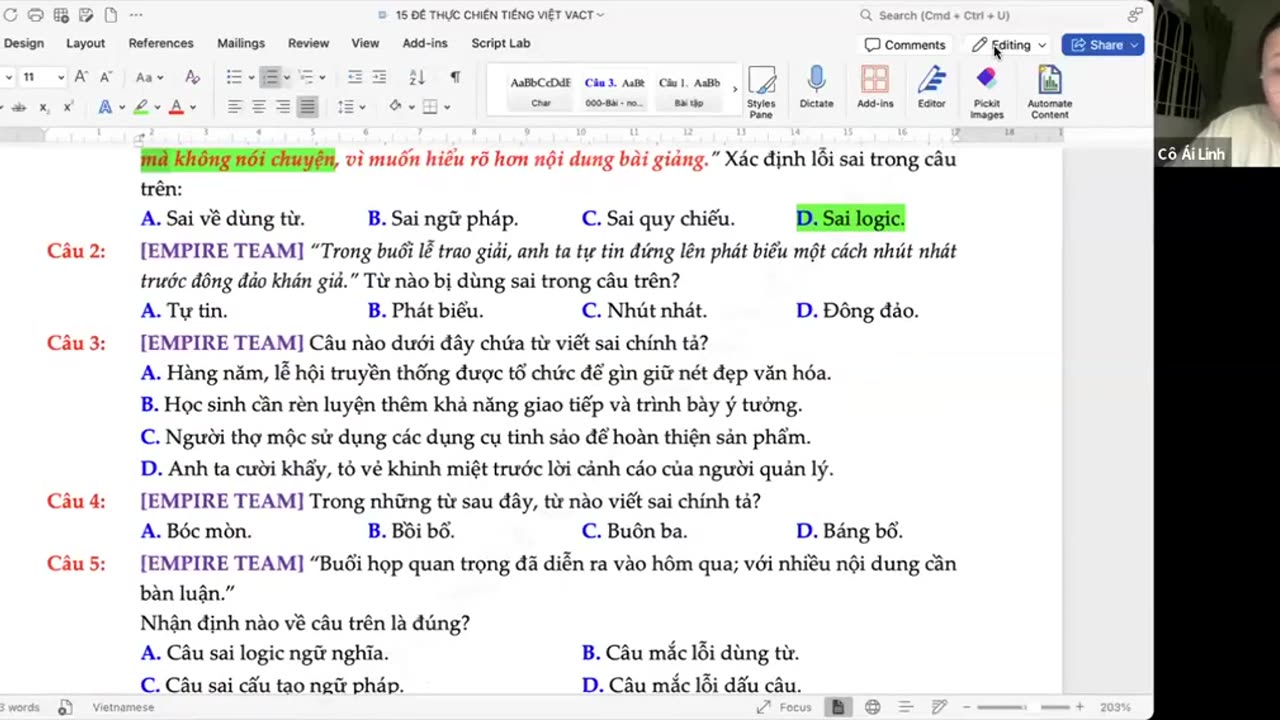The width and height of the screenshot is (1280, 720).
Task: Open the Add-ins gallery button
Action: [x=875, y=88]
